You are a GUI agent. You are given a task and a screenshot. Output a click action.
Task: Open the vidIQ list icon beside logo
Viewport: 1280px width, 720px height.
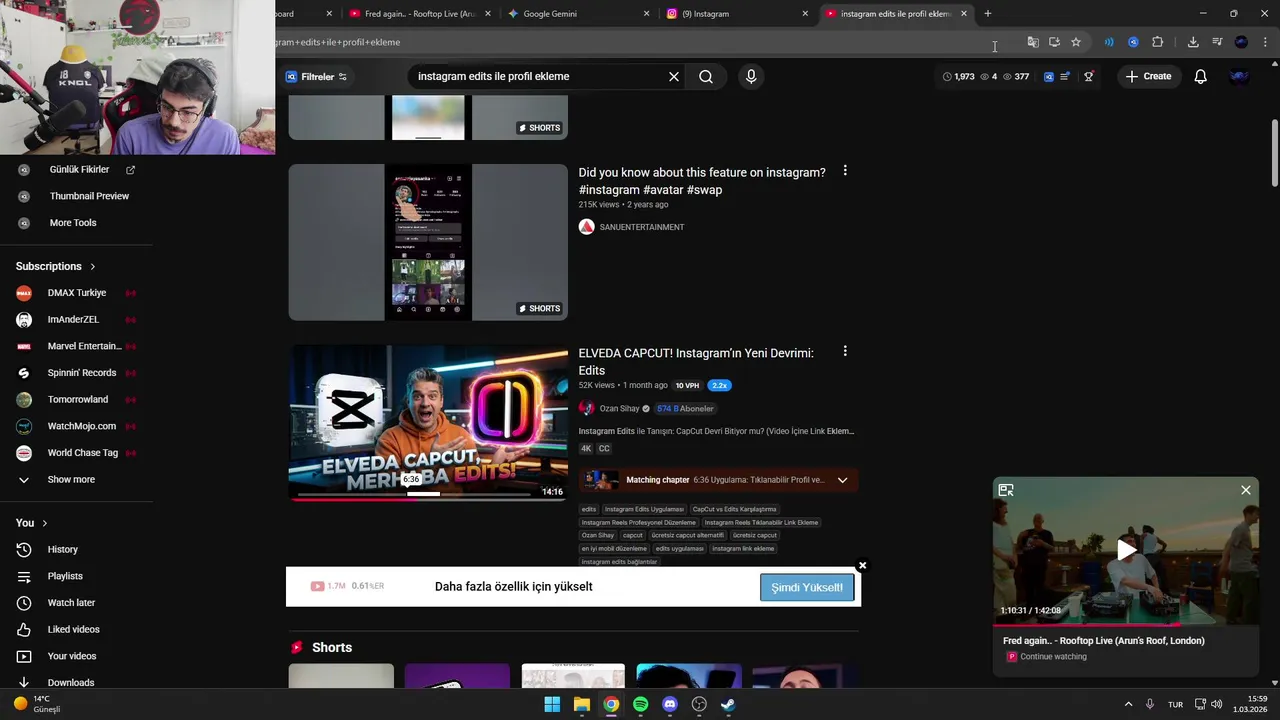(x=1065, y=77)
